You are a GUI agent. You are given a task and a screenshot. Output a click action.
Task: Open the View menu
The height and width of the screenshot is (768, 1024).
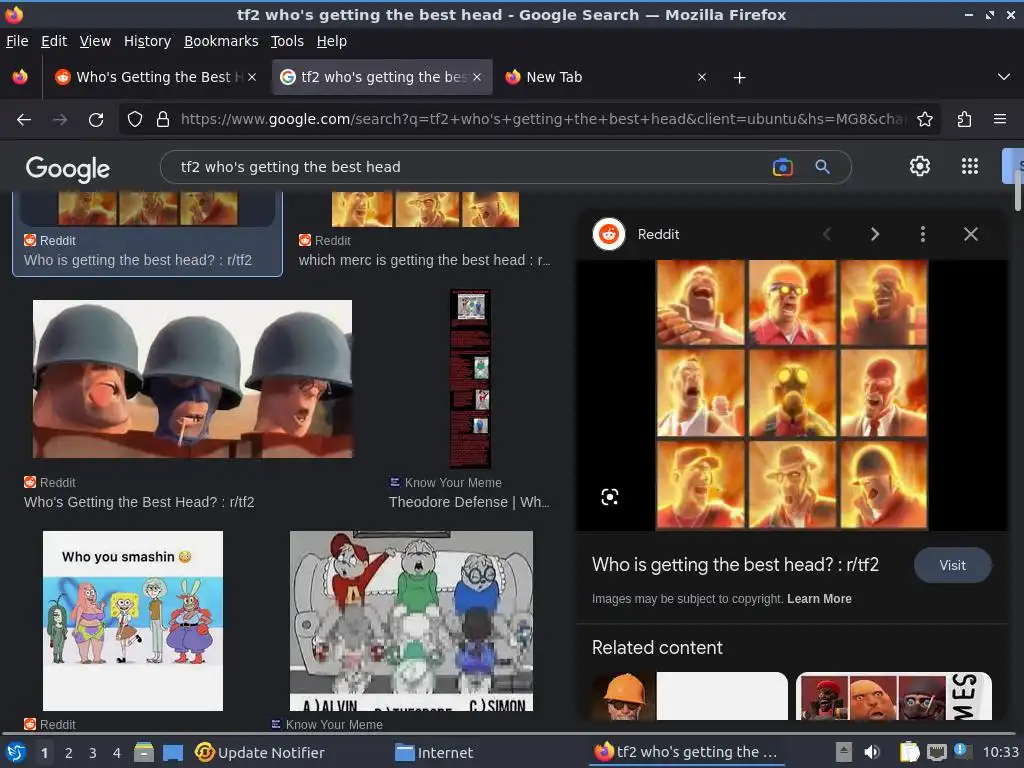coord(95,41)
